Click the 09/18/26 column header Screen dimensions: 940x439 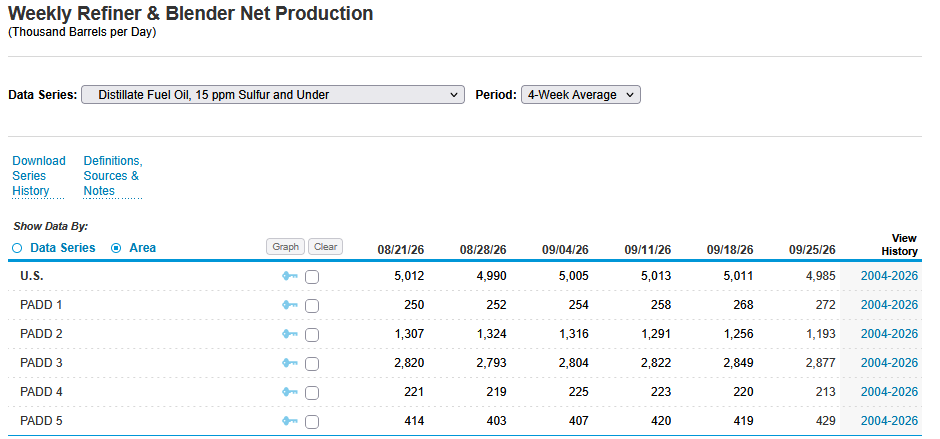(x=730, y=250)
